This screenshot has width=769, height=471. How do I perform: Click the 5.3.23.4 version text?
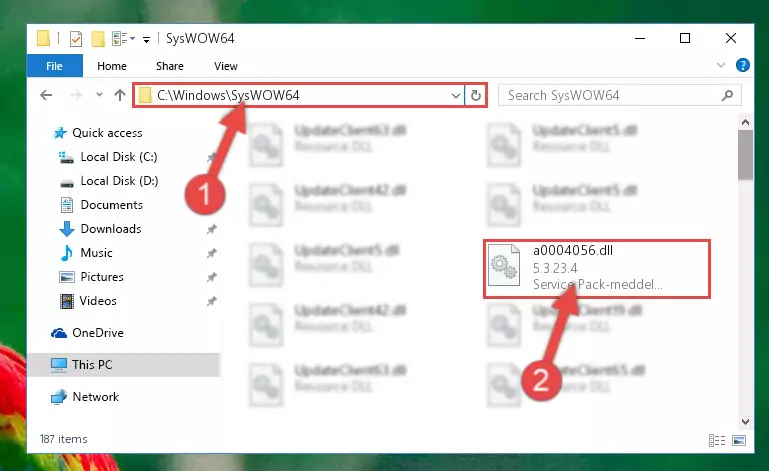(555, 268)
